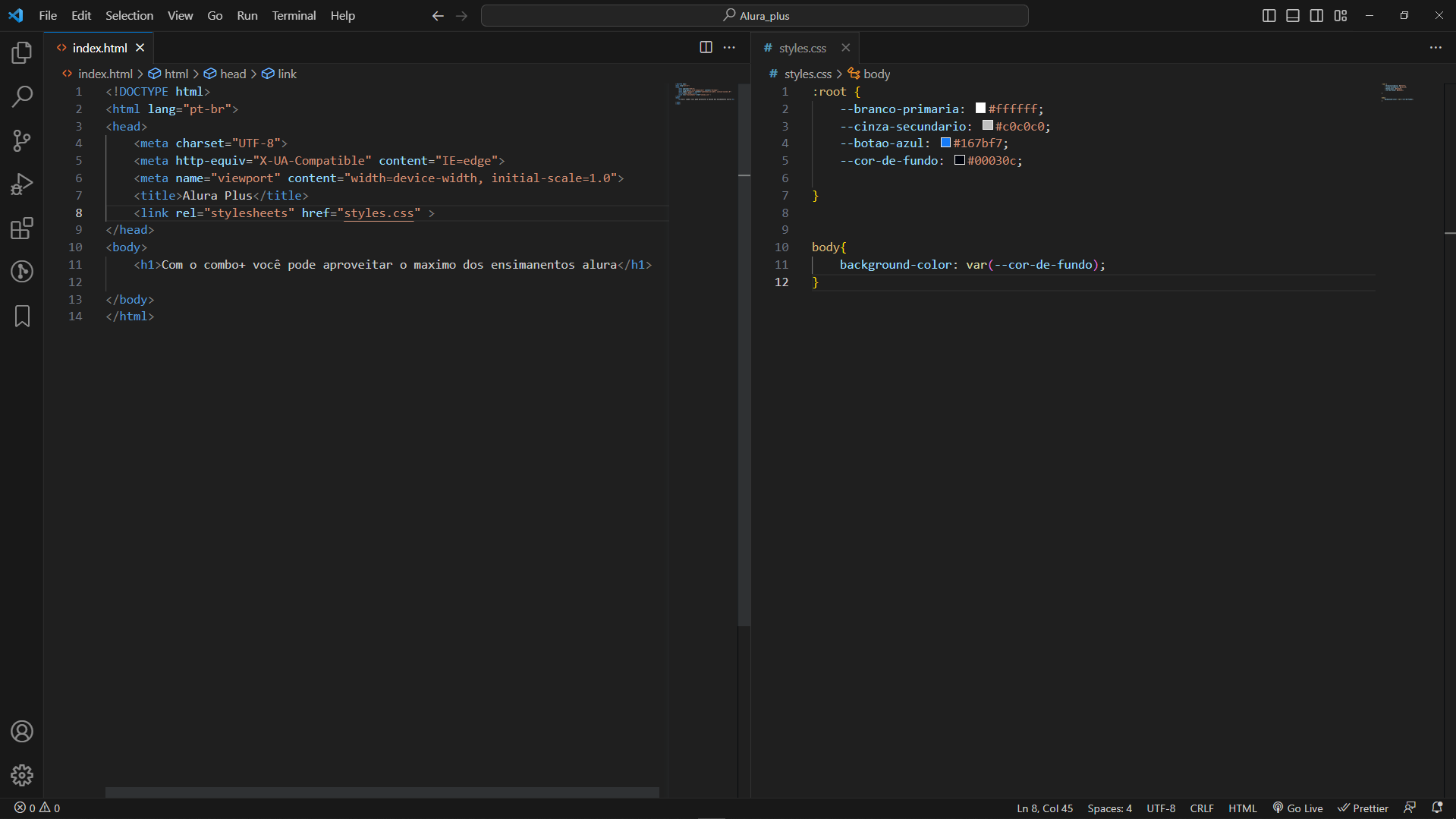Change the CRLF end of line sequence

(1202, 808)
